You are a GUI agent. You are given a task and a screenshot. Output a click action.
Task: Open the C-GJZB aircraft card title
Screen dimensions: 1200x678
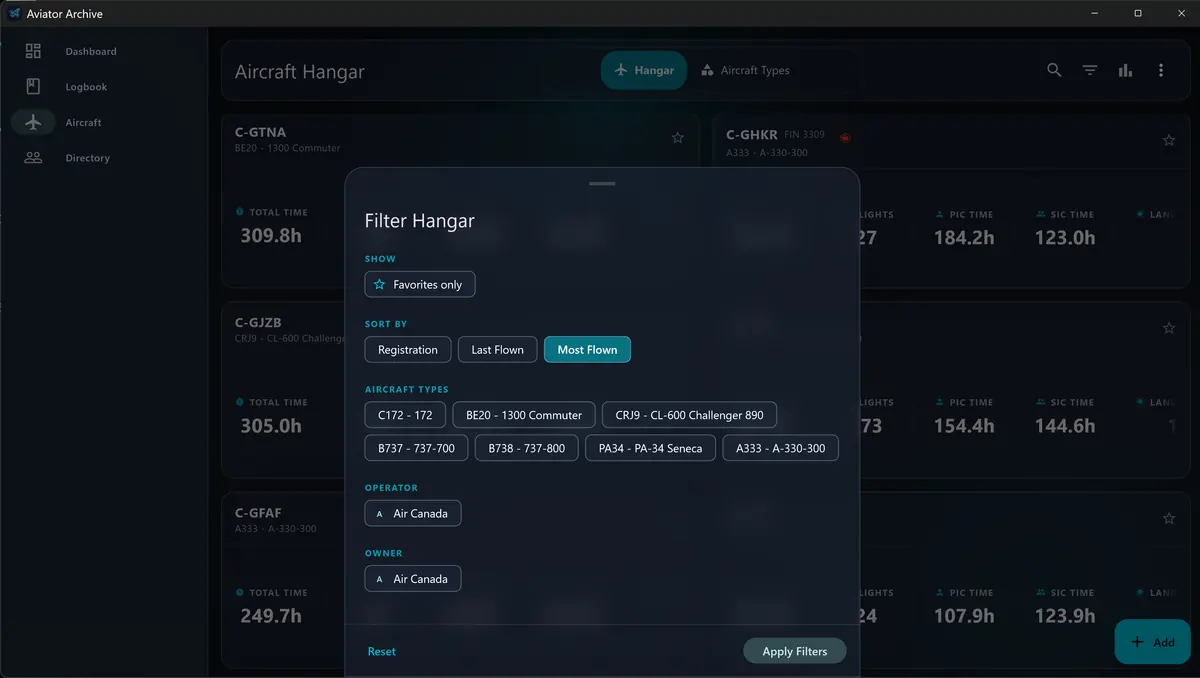pos(258,322)
